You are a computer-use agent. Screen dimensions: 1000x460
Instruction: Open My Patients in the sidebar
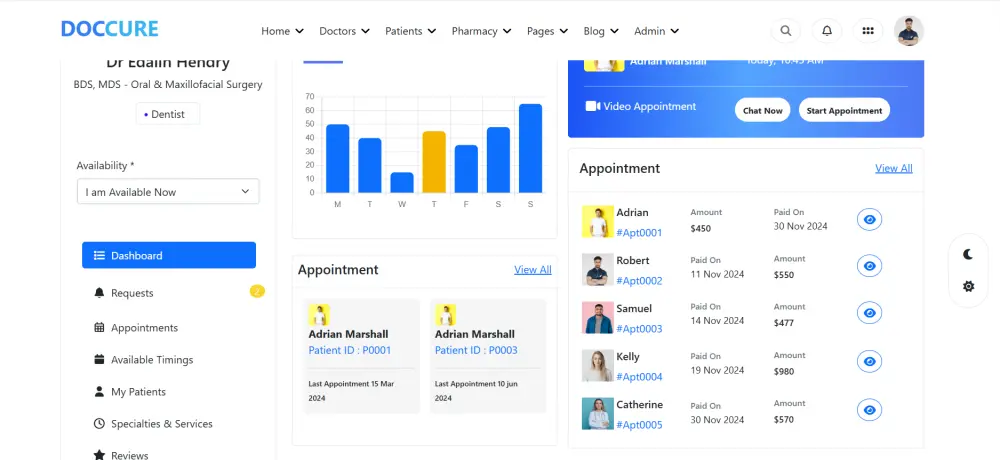tap(138, 391)
